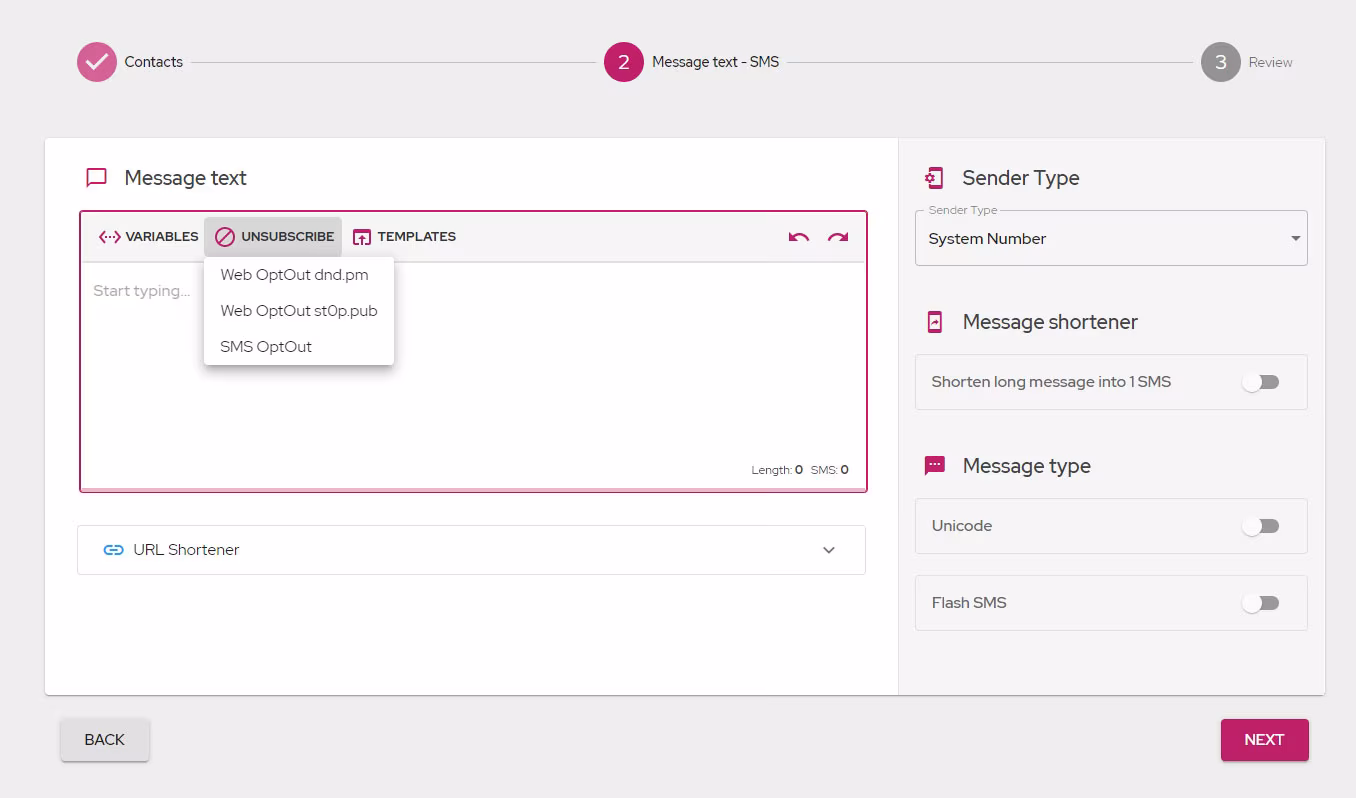Select SMS OptOut option
This screenshot has height=798, width=1356.
(x=299, y=347)
